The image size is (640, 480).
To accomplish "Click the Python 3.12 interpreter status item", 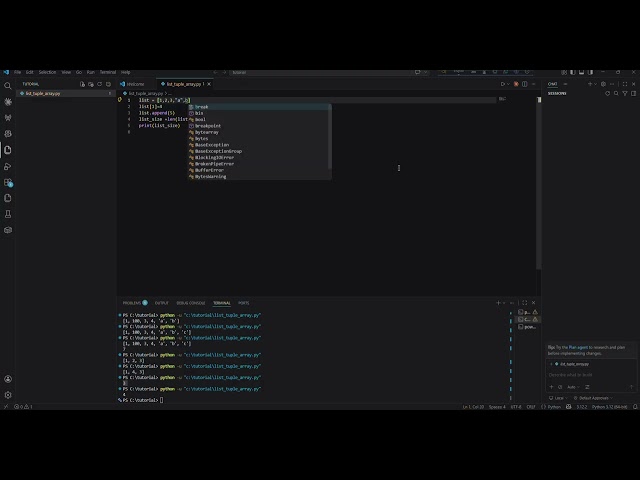I will [609, 407].
